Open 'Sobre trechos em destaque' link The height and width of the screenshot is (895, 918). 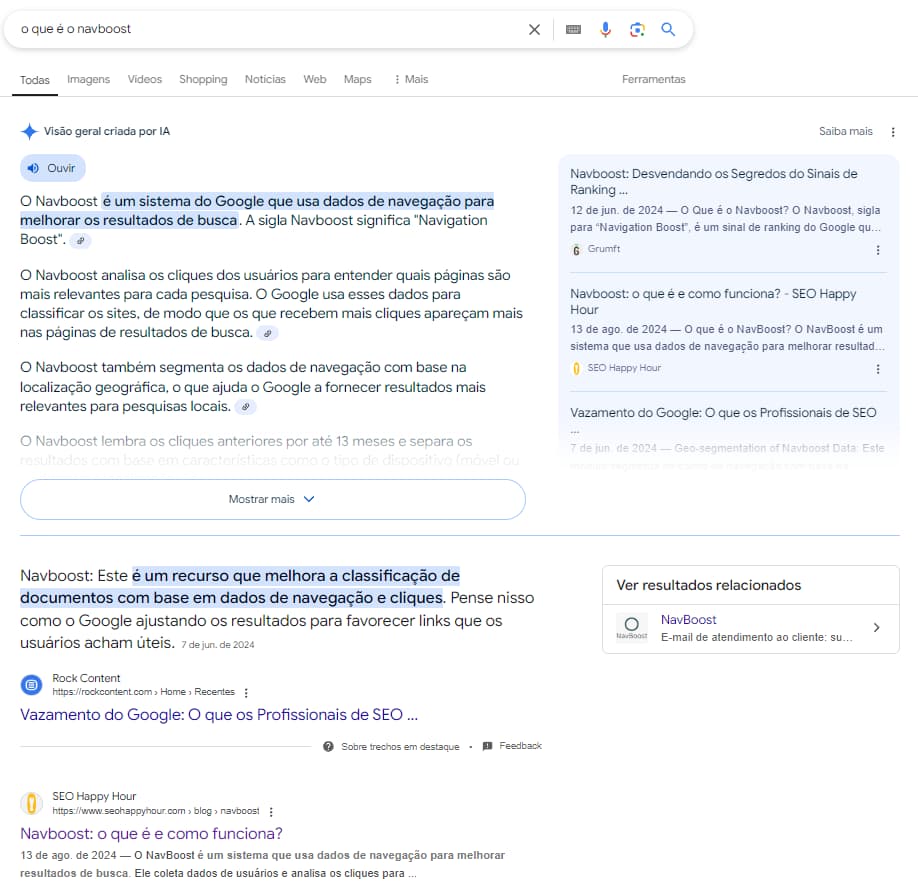tap(400, 746)
